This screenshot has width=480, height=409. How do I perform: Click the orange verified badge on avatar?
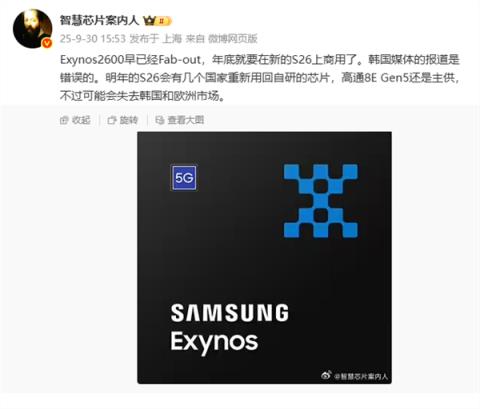tap(47, 43)
